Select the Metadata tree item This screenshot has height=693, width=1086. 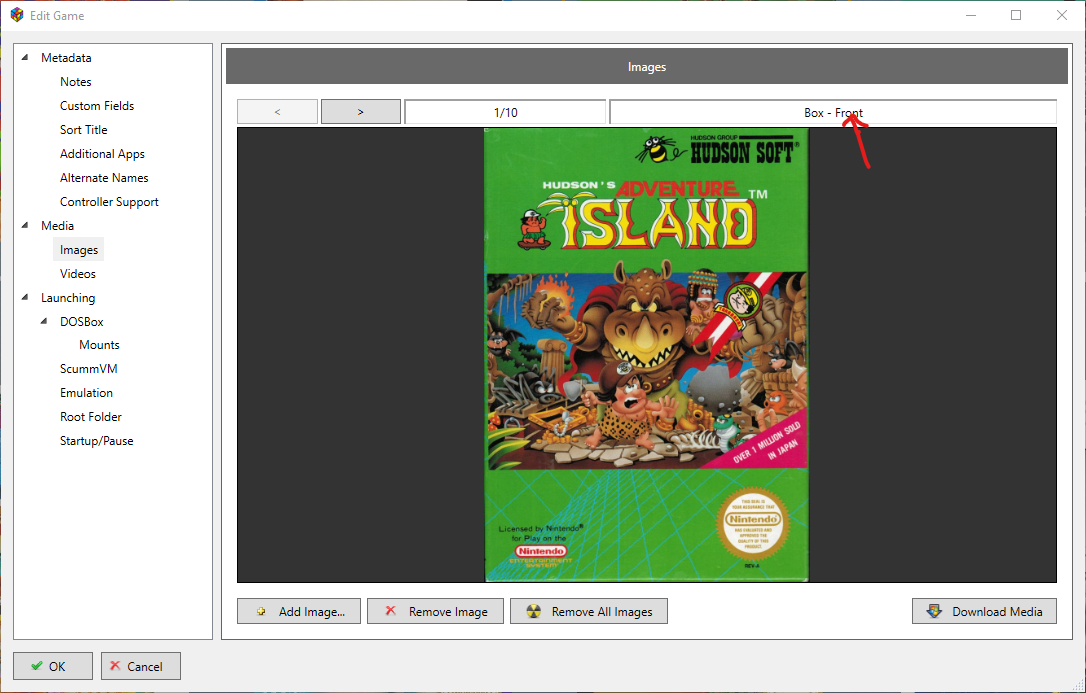point(66,58)
